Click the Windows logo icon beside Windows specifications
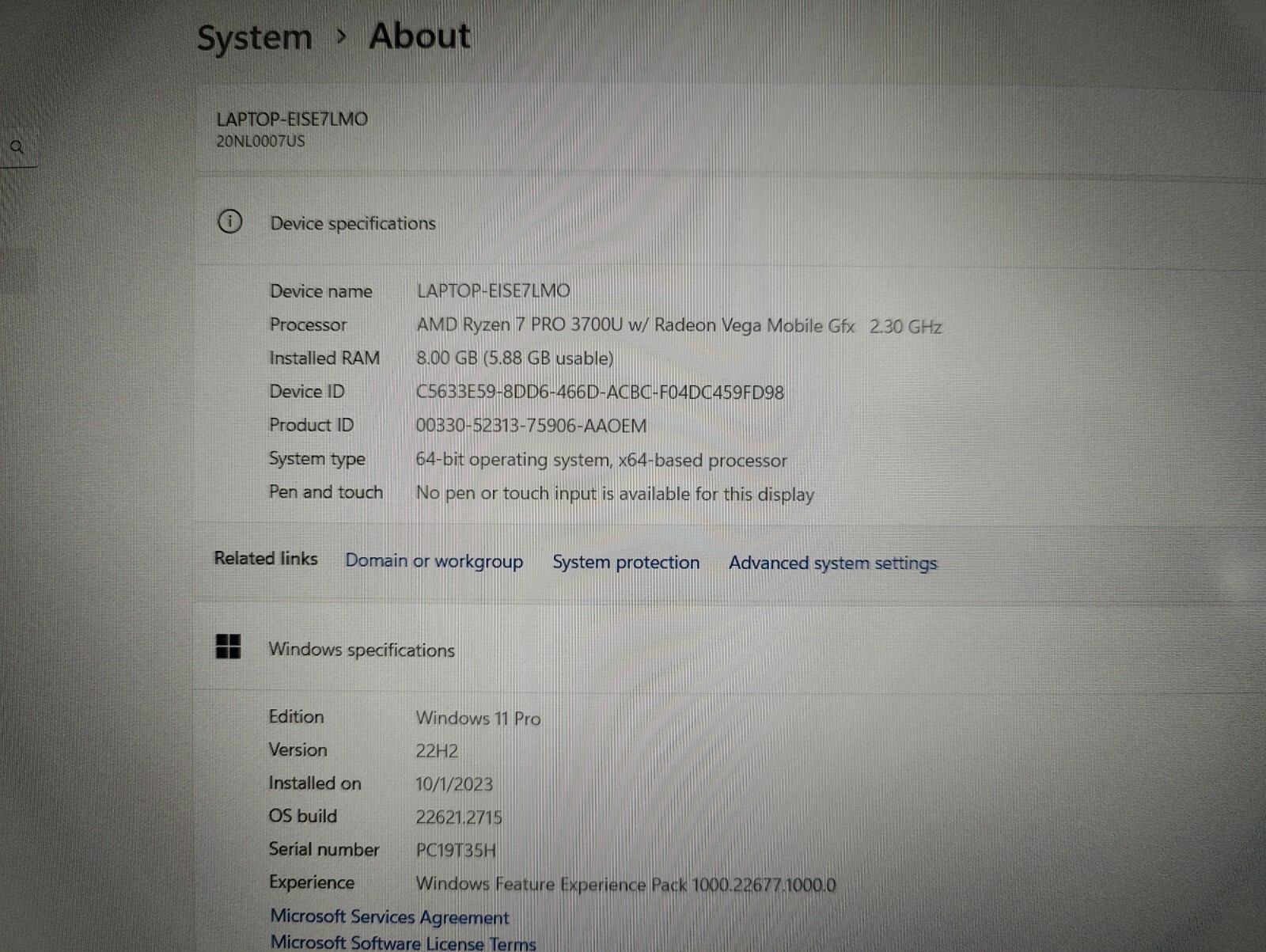Screen dimensions: 1266x952 (x=229, y=647)
